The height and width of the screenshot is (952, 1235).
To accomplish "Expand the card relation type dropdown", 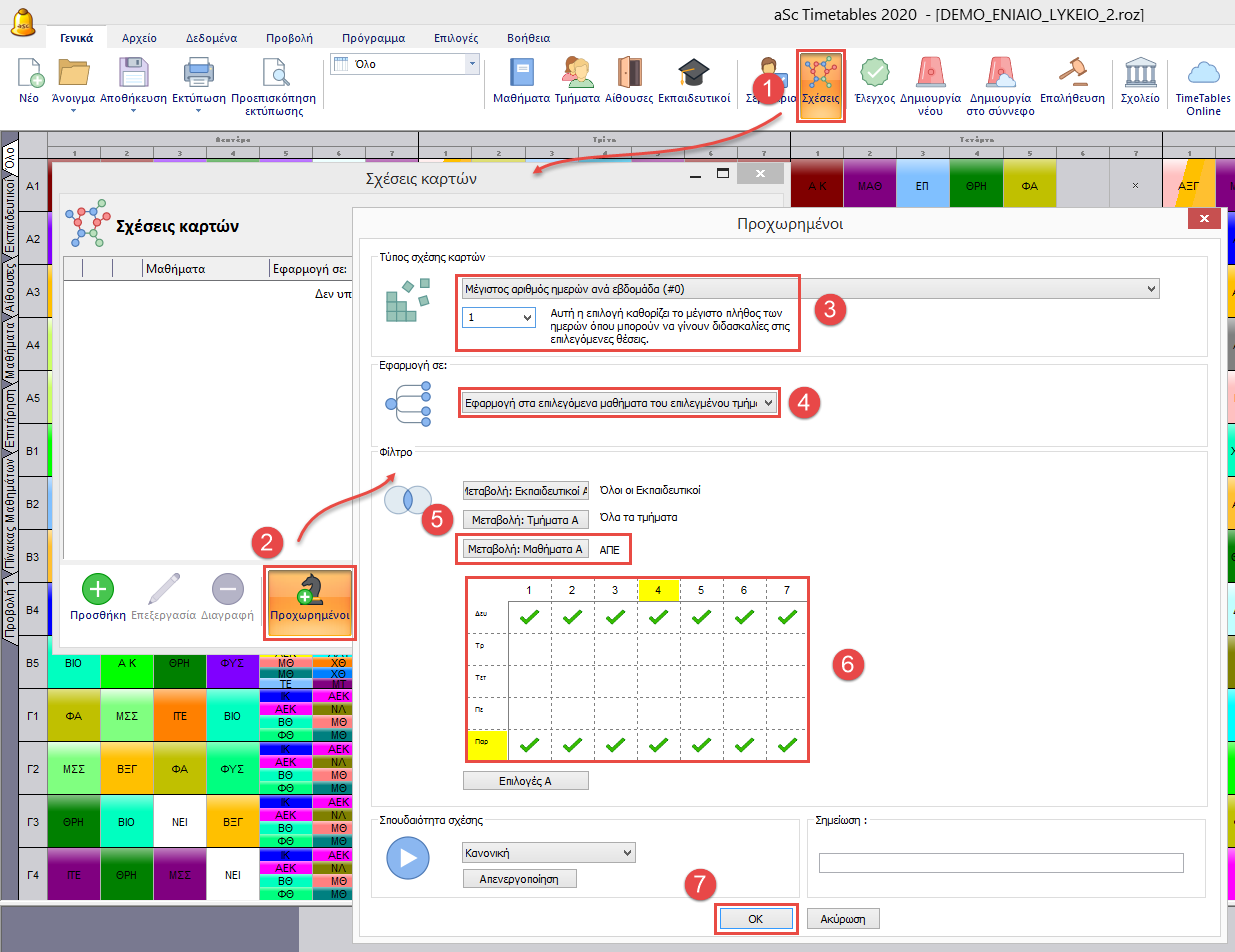I will pos(809,289).
